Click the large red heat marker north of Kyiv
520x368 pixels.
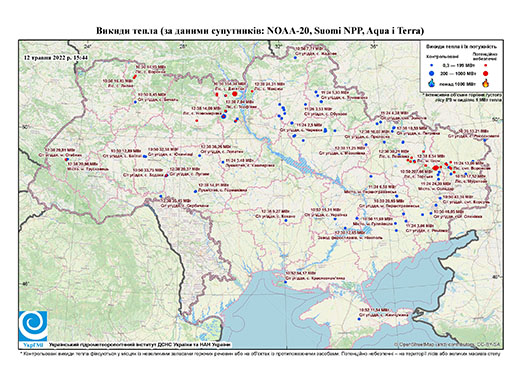[x=235, y=94]
